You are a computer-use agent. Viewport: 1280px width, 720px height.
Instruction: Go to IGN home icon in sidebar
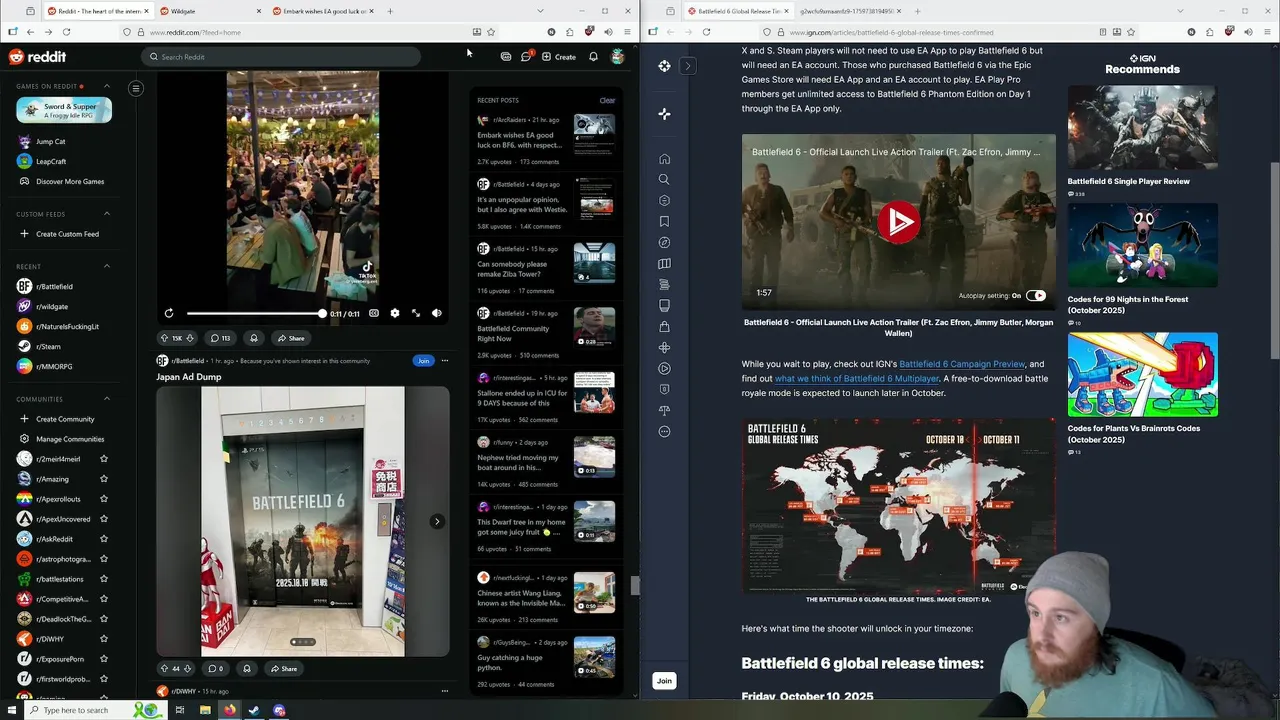664,159
